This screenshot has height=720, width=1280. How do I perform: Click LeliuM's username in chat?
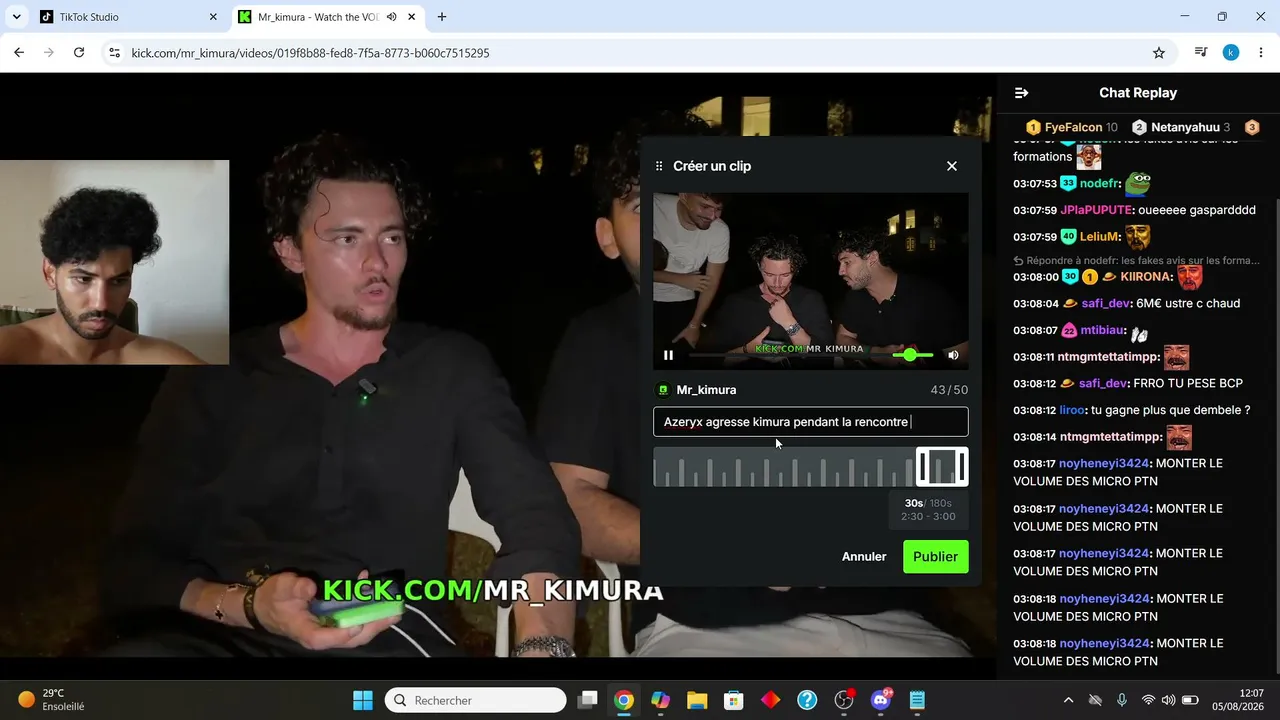[x=1100, y=237]
